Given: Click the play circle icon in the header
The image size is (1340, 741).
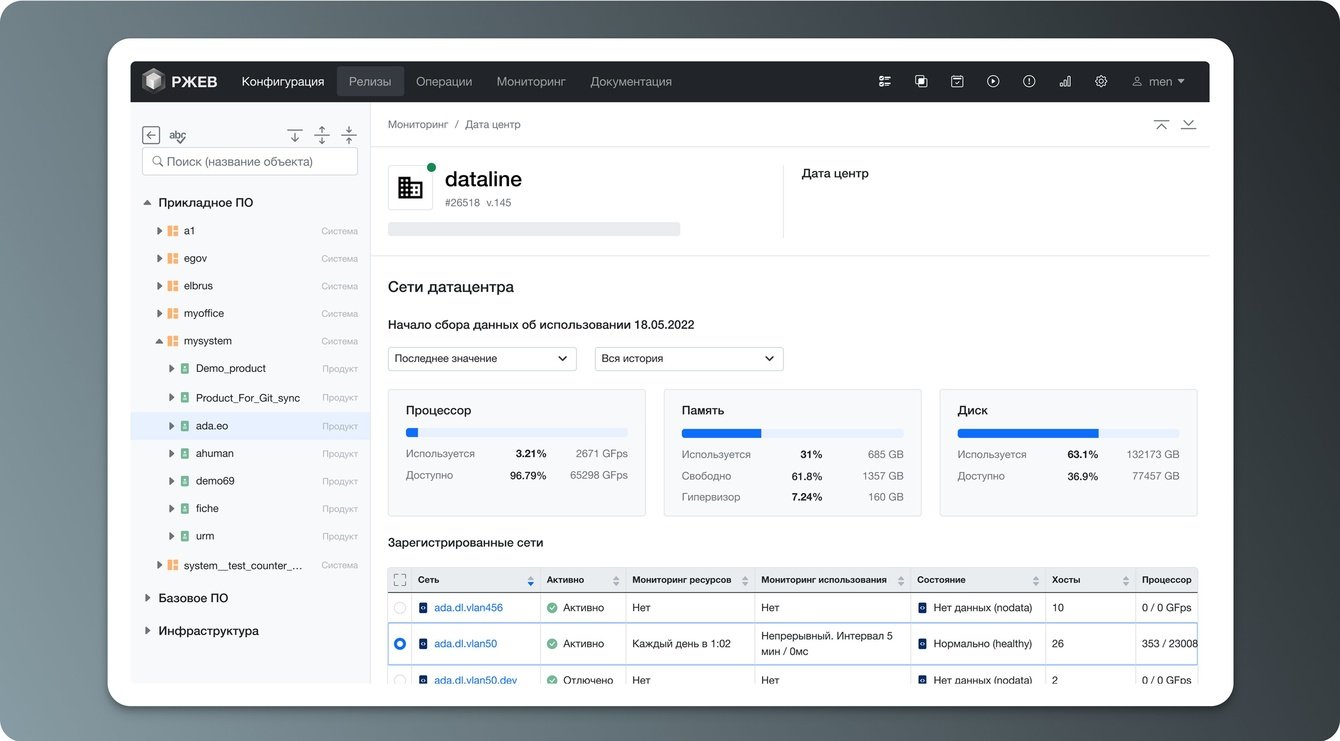Looking at the screenshot, I should pos(993,82).
